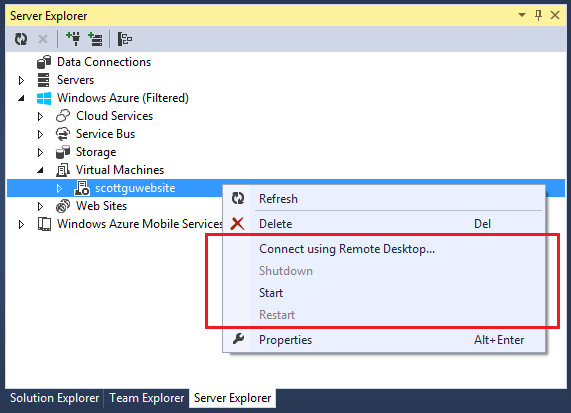Screen dimensions: 571x413
Task: Expand the Service Bus node
Action: click(40, 134)
